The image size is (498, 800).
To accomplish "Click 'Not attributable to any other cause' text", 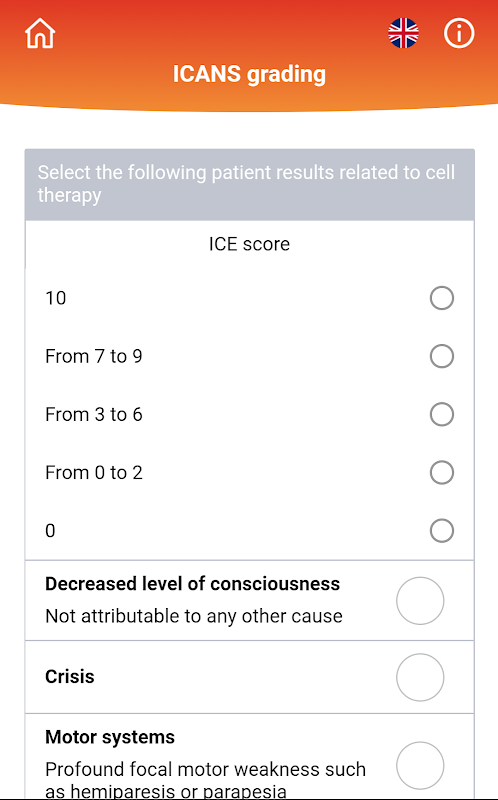I will click(x=194, y=616).
